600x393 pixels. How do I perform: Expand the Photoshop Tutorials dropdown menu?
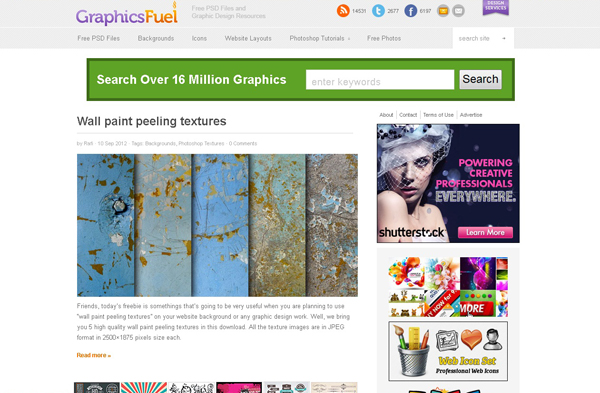(320, 38)
